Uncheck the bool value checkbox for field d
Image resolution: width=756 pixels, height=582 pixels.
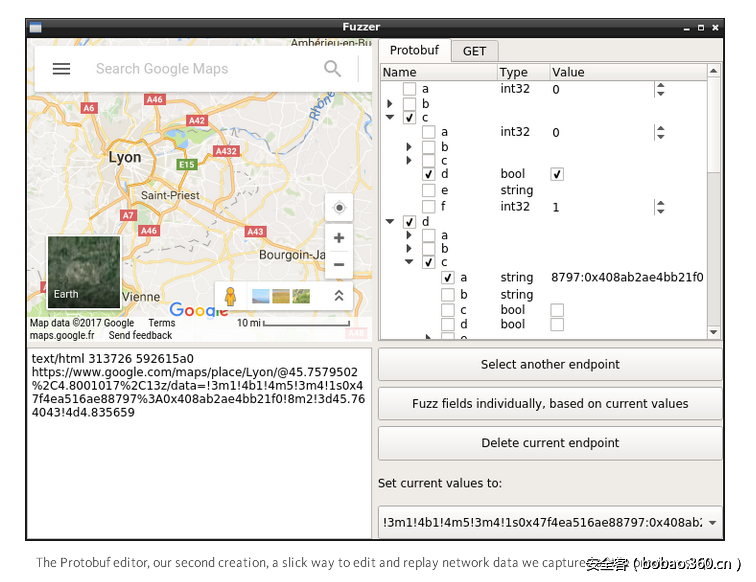click(557, 174)
